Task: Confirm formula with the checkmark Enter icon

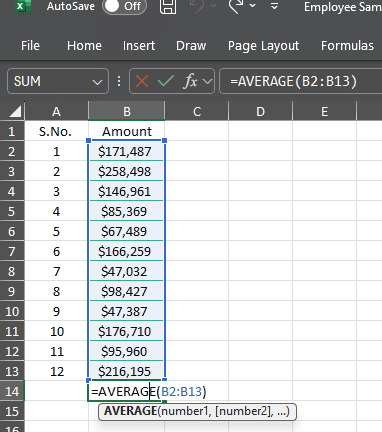Action: tap(166, 81)
